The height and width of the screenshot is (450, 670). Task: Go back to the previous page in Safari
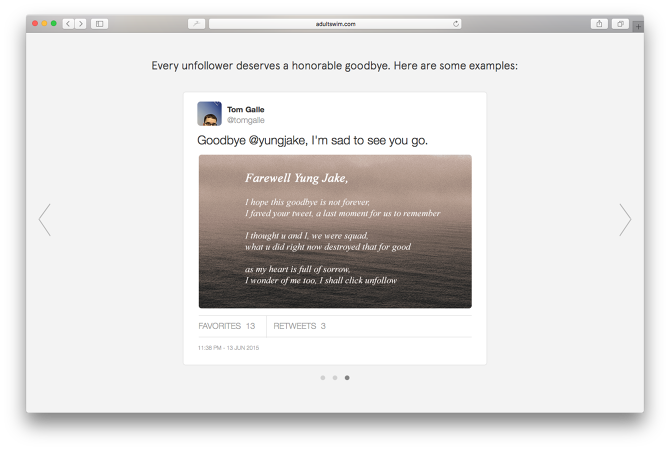click(68, 23)
